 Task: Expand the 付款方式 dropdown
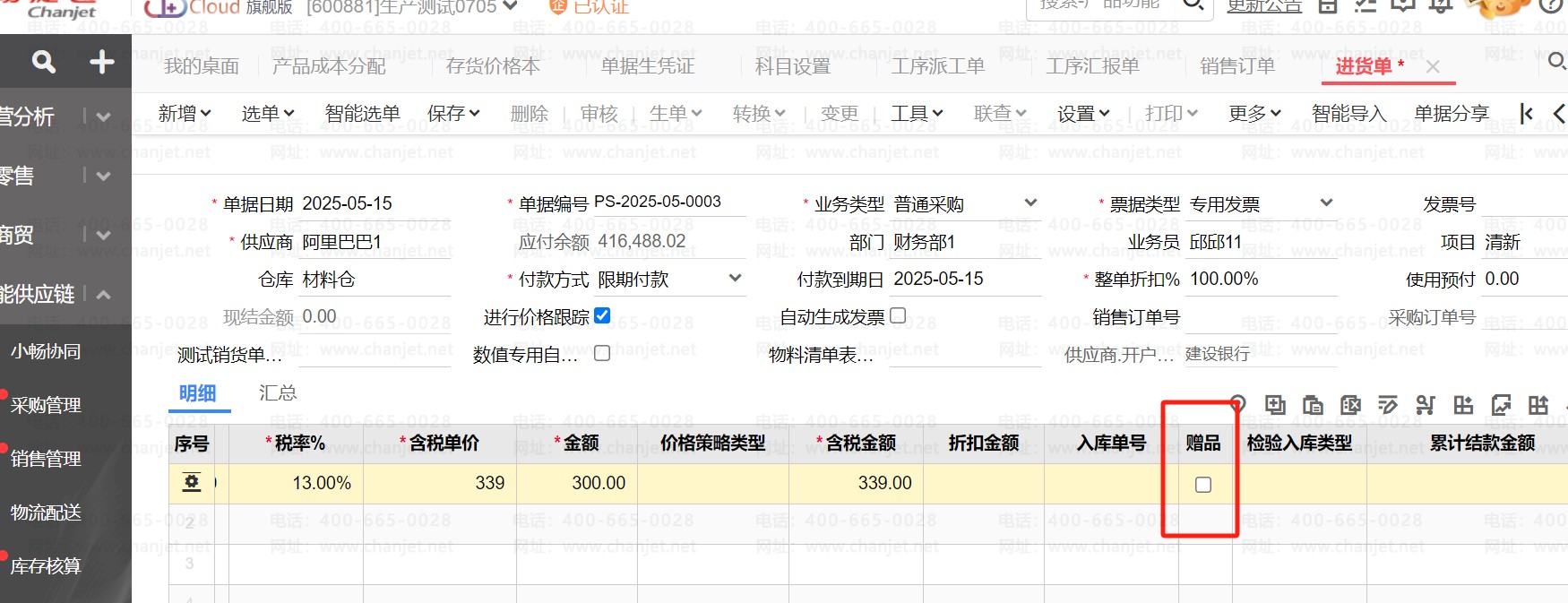tap(735, 279)
